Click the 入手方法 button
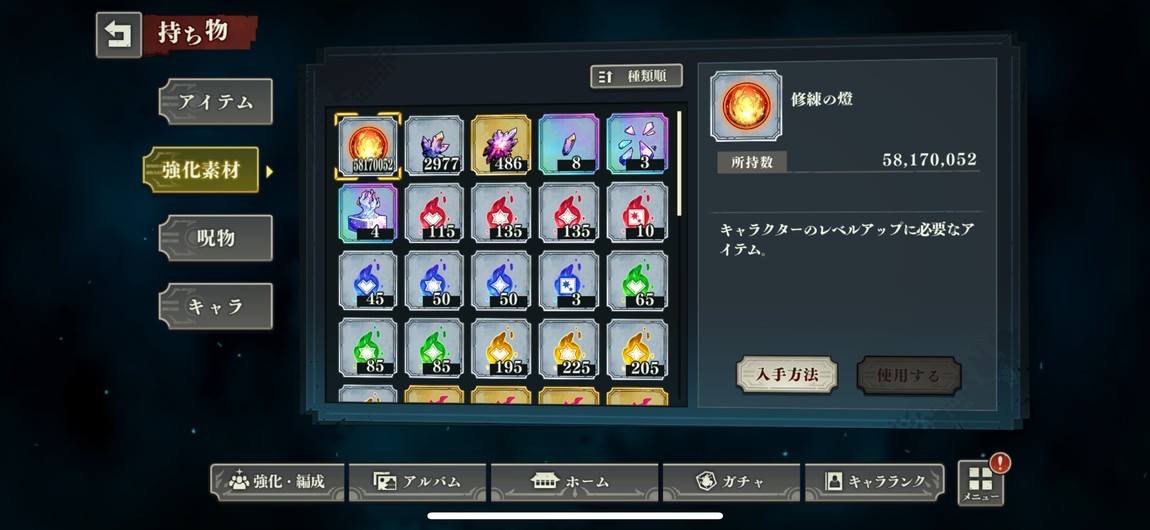Screen dimensions: 1150x530 coord(786,375)
